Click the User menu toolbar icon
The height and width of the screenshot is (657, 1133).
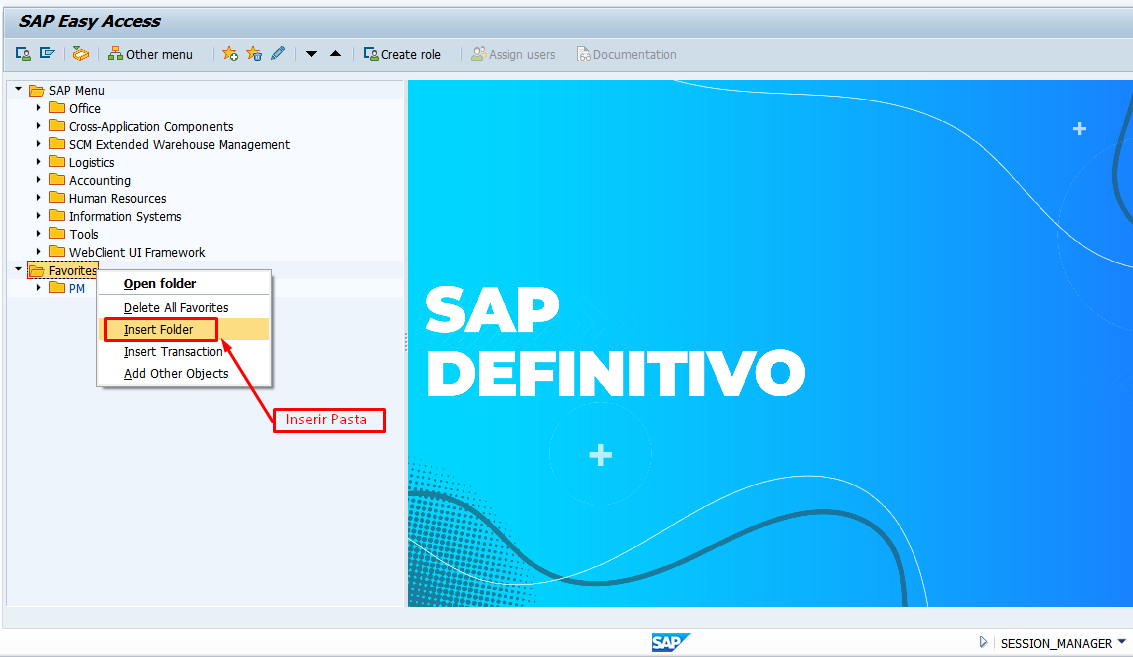[23, 53]
